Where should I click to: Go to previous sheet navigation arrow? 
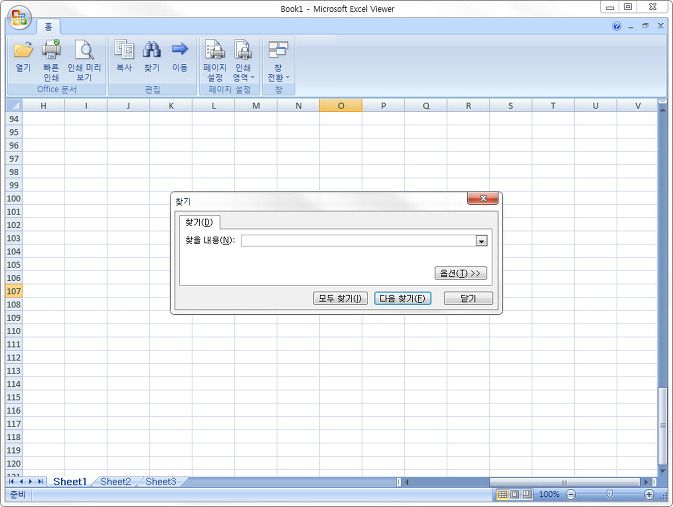[x=21, y=482]
